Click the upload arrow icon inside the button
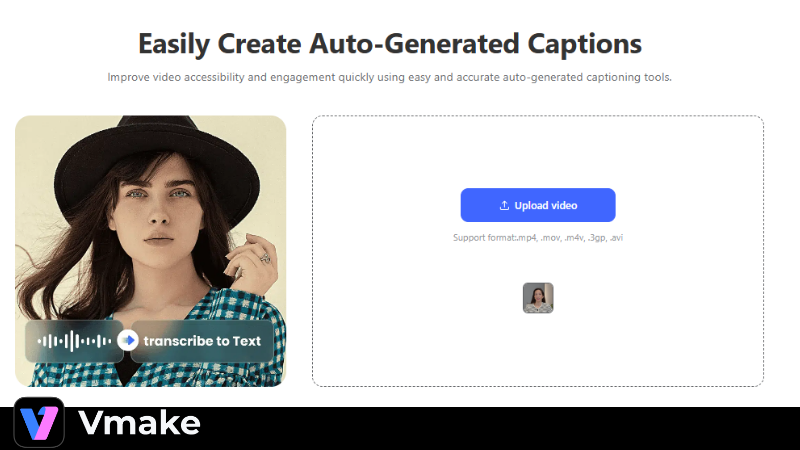Image resolution: width=800 pixels, height=450 pixels. click(504, 205)
